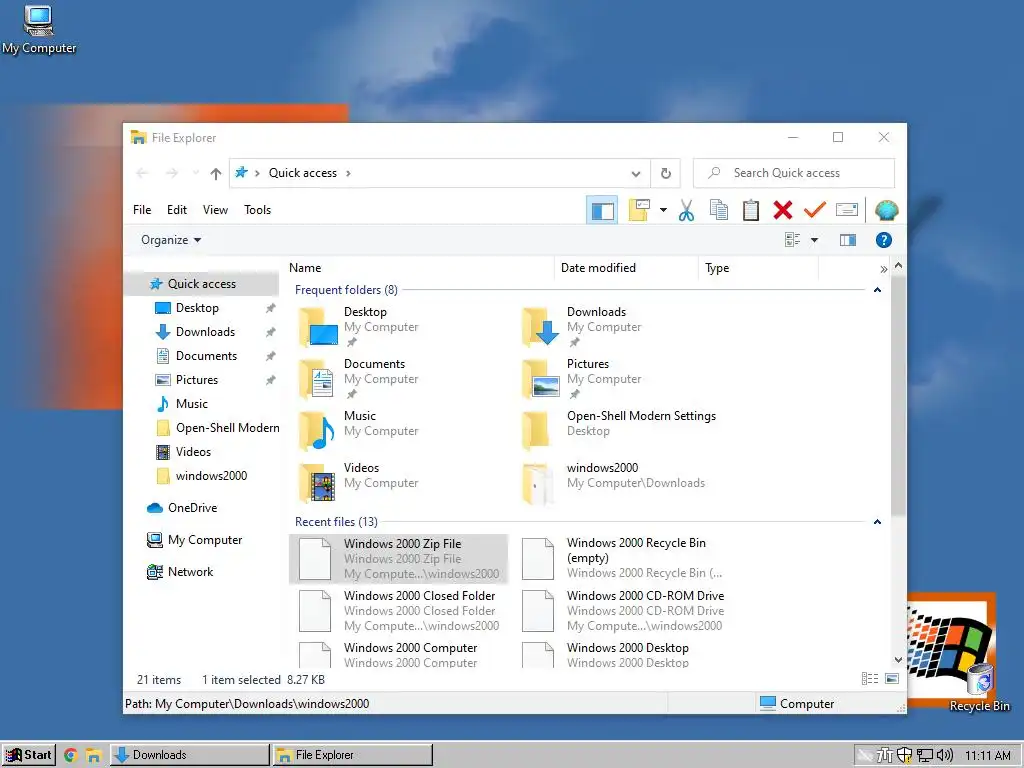Screen dimensions: 1024x768
Task: Expand the Organize dropdown
Action: coord(170,240)
